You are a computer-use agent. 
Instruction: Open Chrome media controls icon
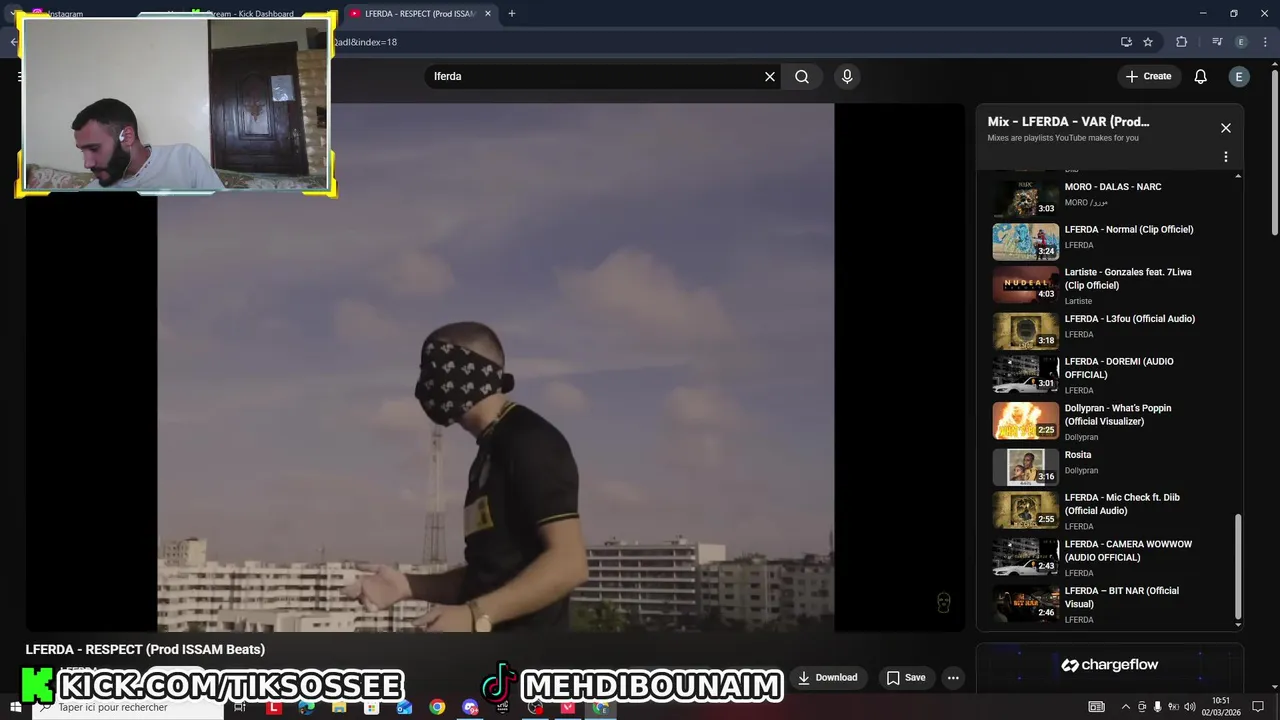click(x=1217, y=42)
